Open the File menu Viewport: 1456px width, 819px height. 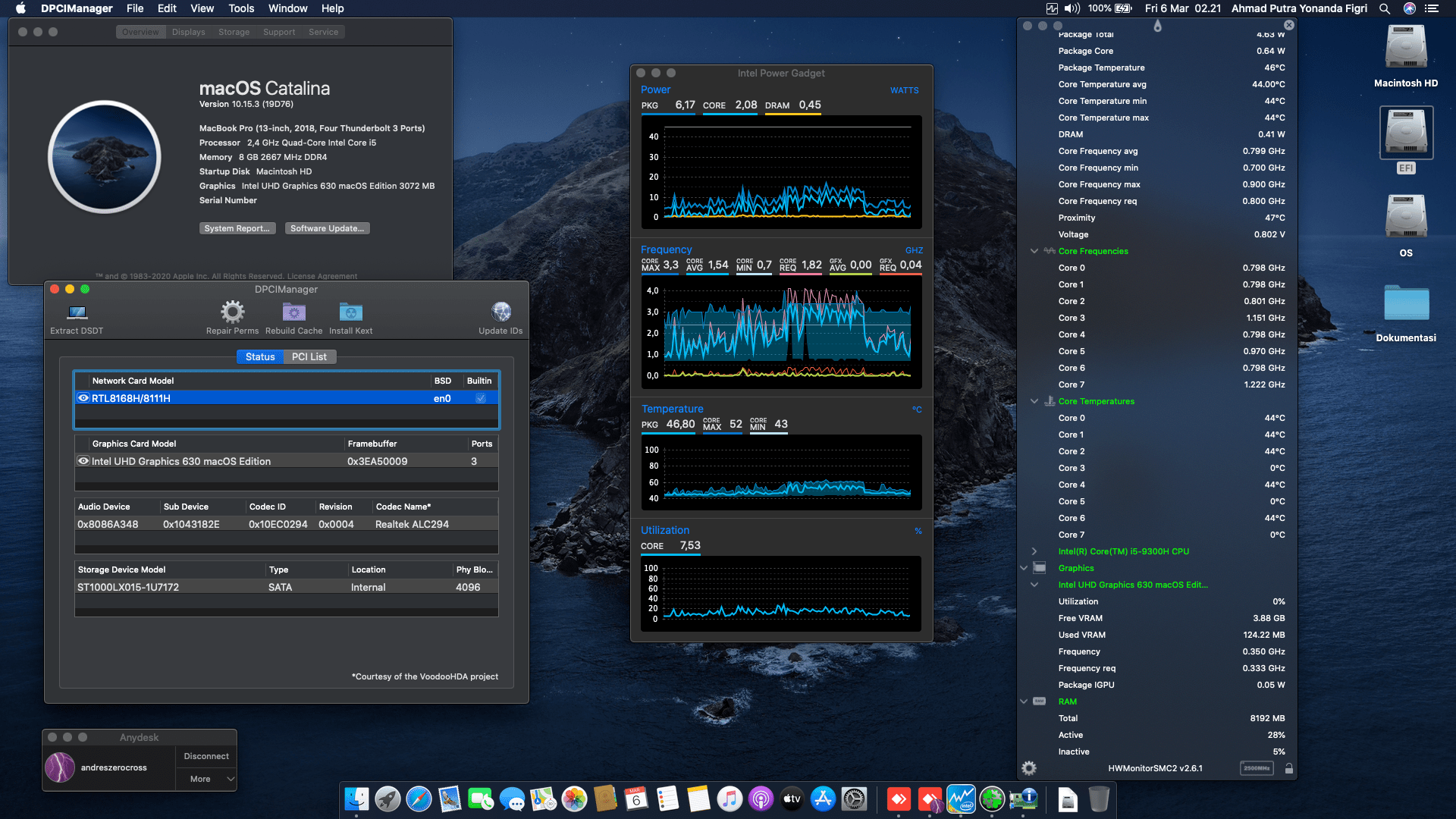pos(135,8)
